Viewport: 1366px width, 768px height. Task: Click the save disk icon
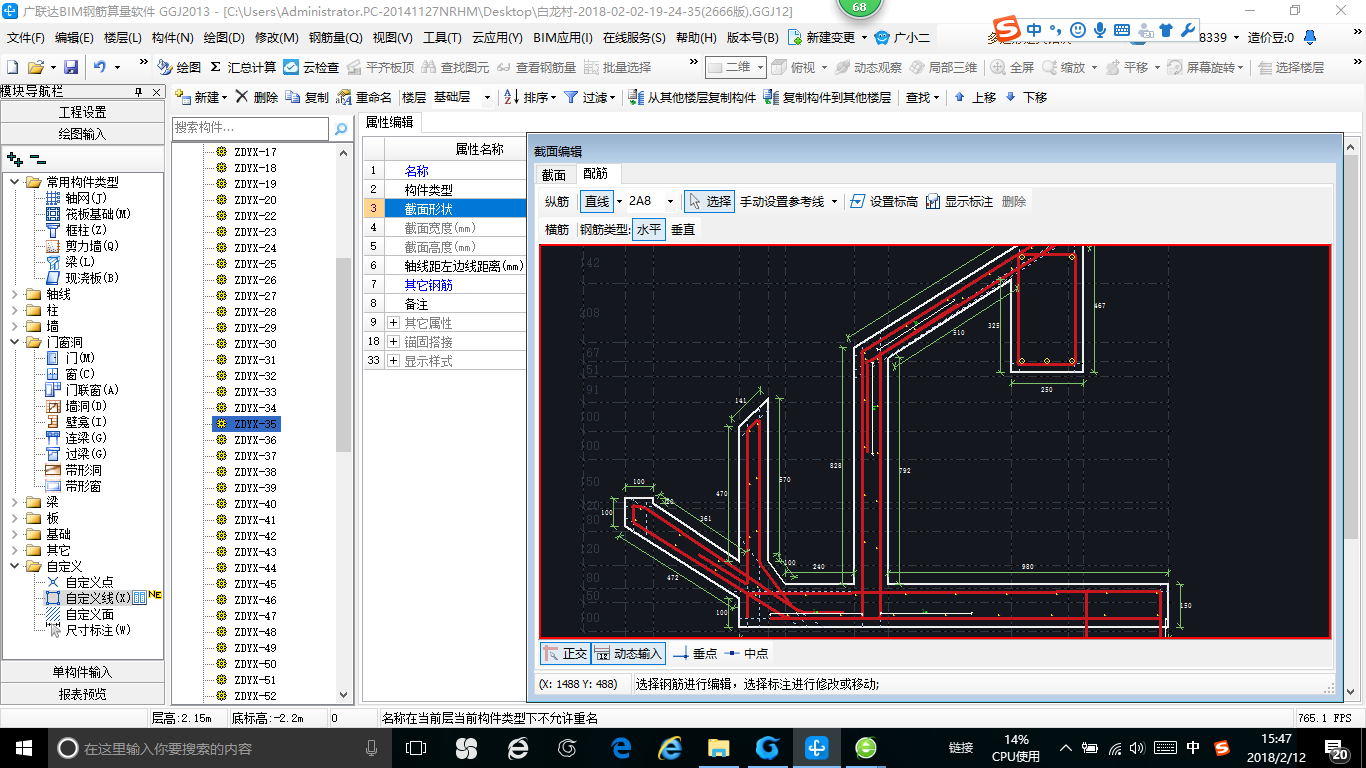click(71, 67)
